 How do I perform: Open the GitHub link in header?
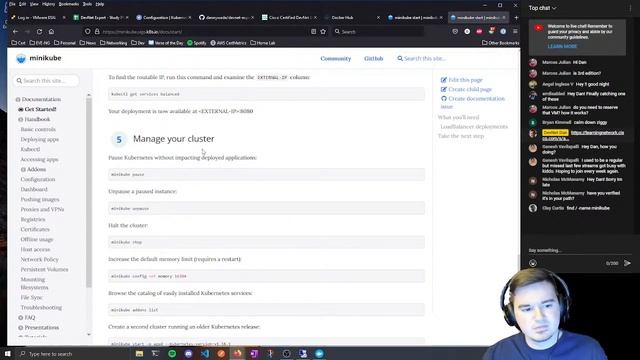point(373,58)
